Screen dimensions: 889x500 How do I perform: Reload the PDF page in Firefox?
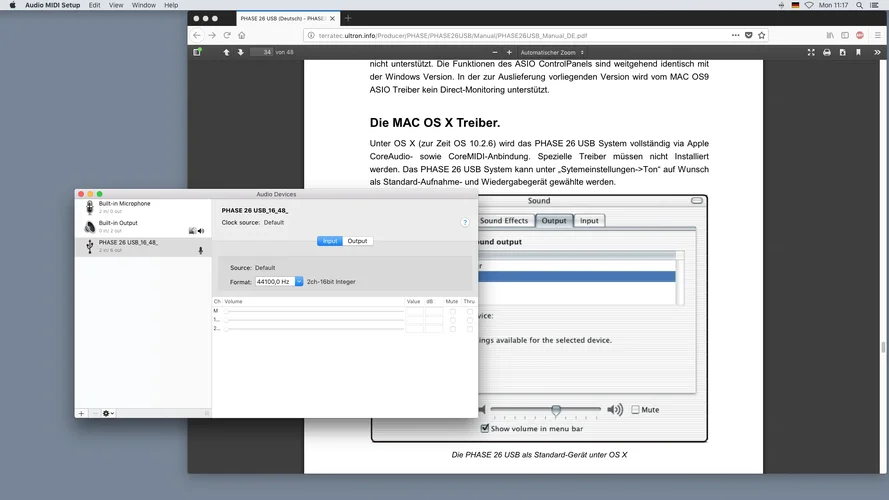pos(227,35)
